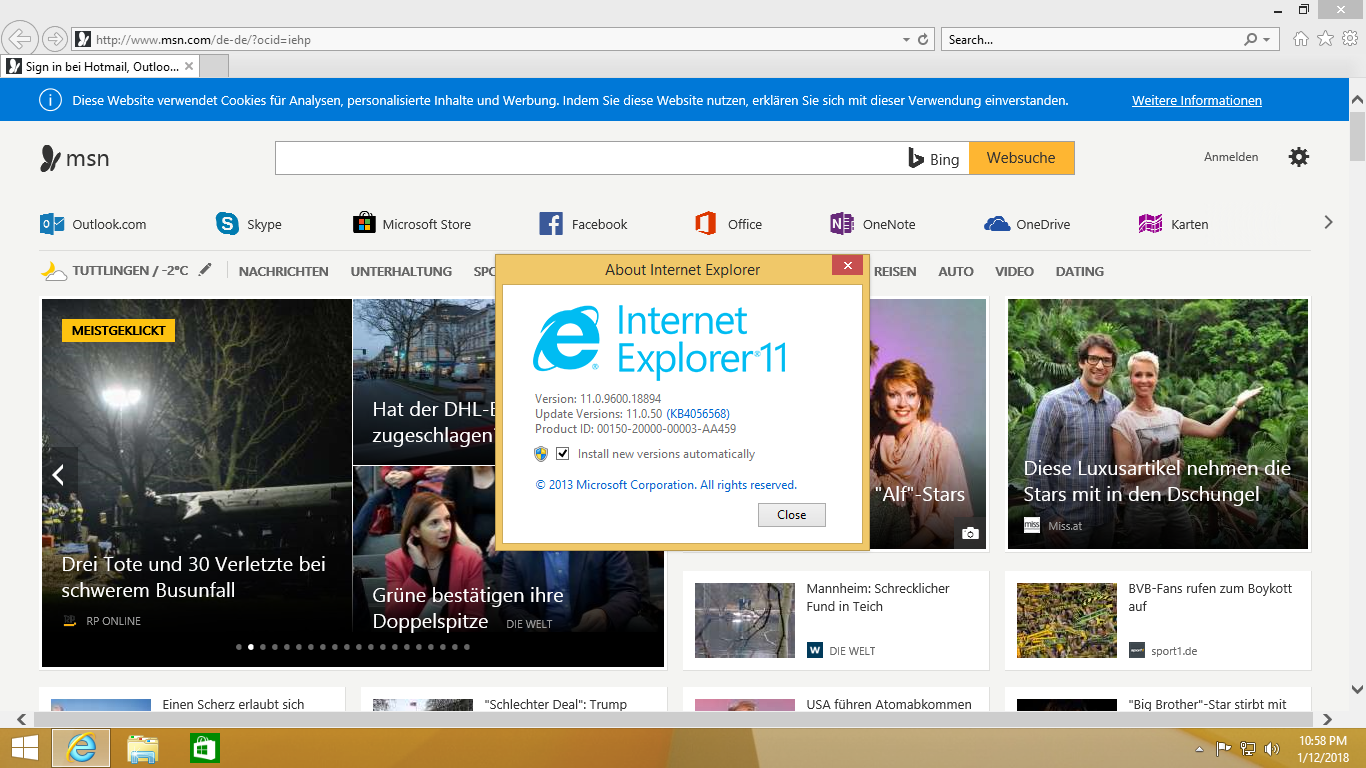This screenshot has width=1366, height=768.
Task: Click the Close button in About dialog
Action: coord(791,514)
